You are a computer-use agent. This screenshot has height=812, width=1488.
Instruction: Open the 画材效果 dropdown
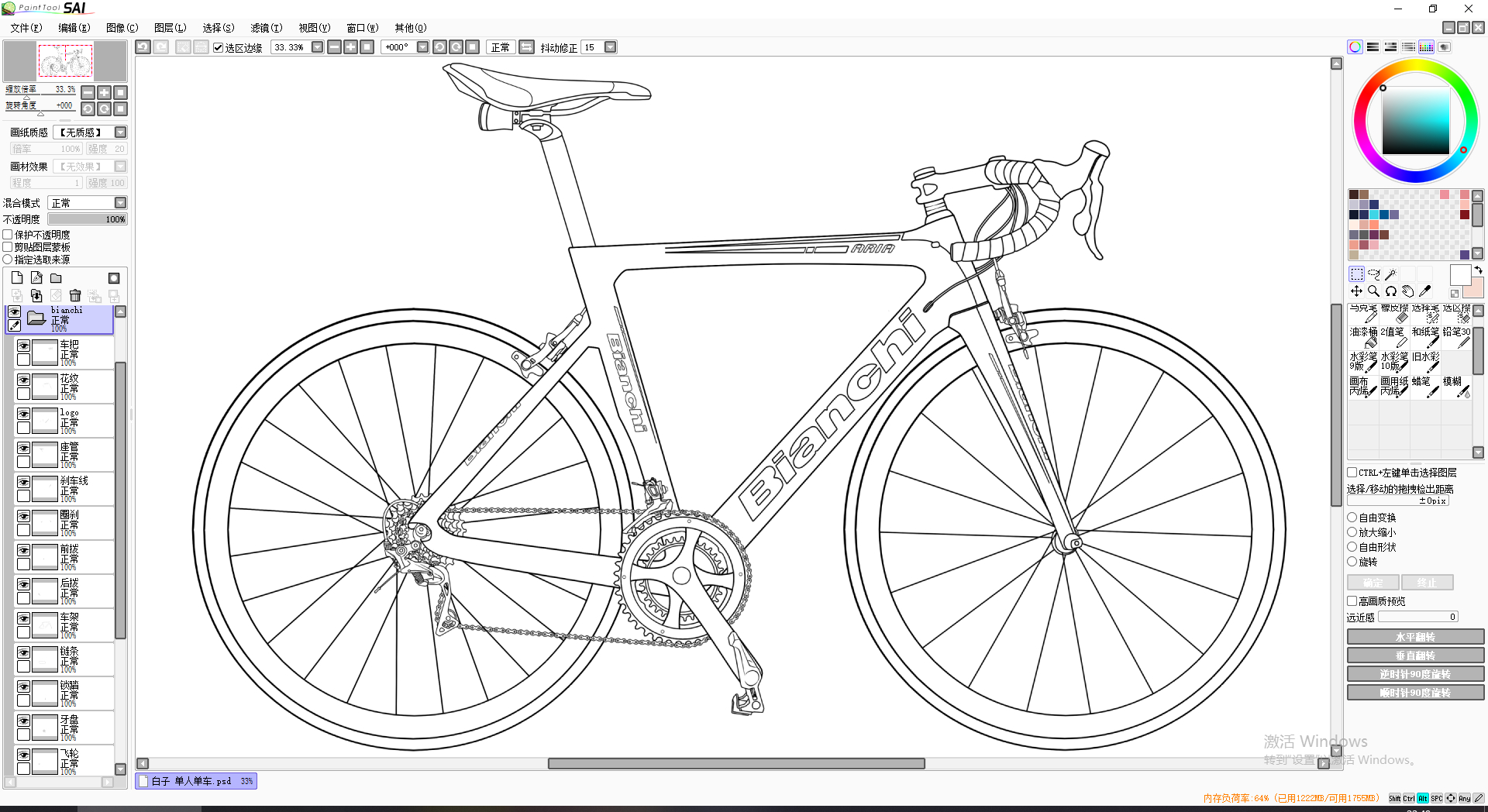pyautogui.click(x=120, y=166)
